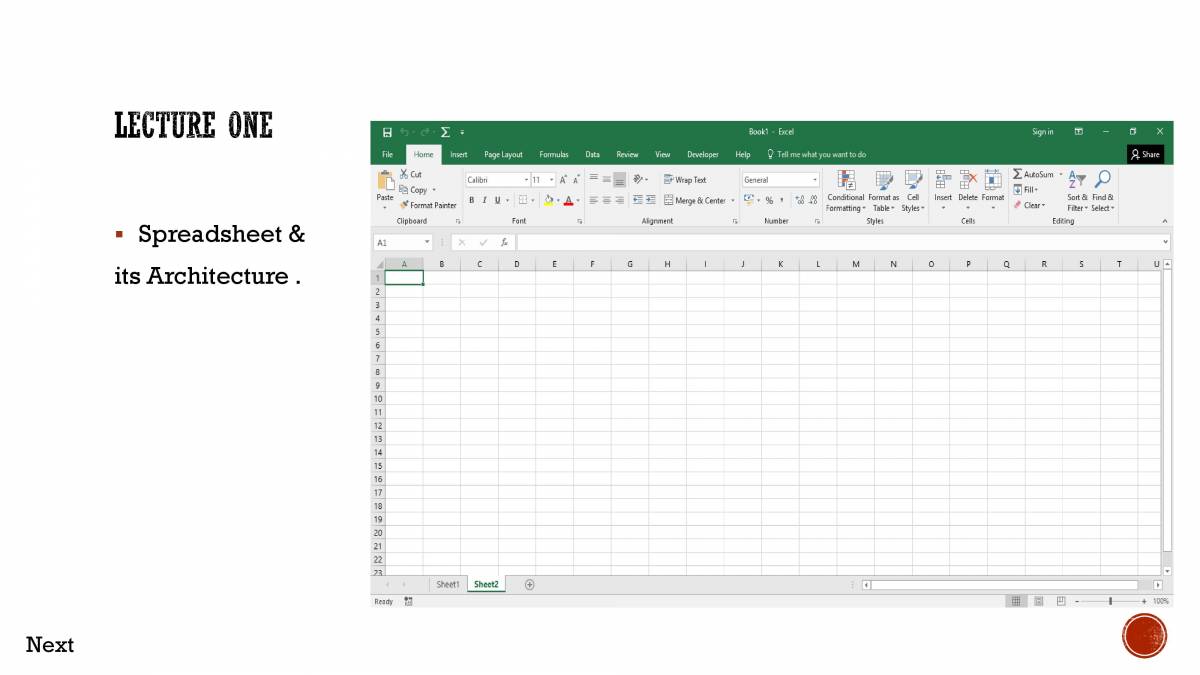Toggle italic formatting
1200x675 pixels.
(x=484, y=200)
